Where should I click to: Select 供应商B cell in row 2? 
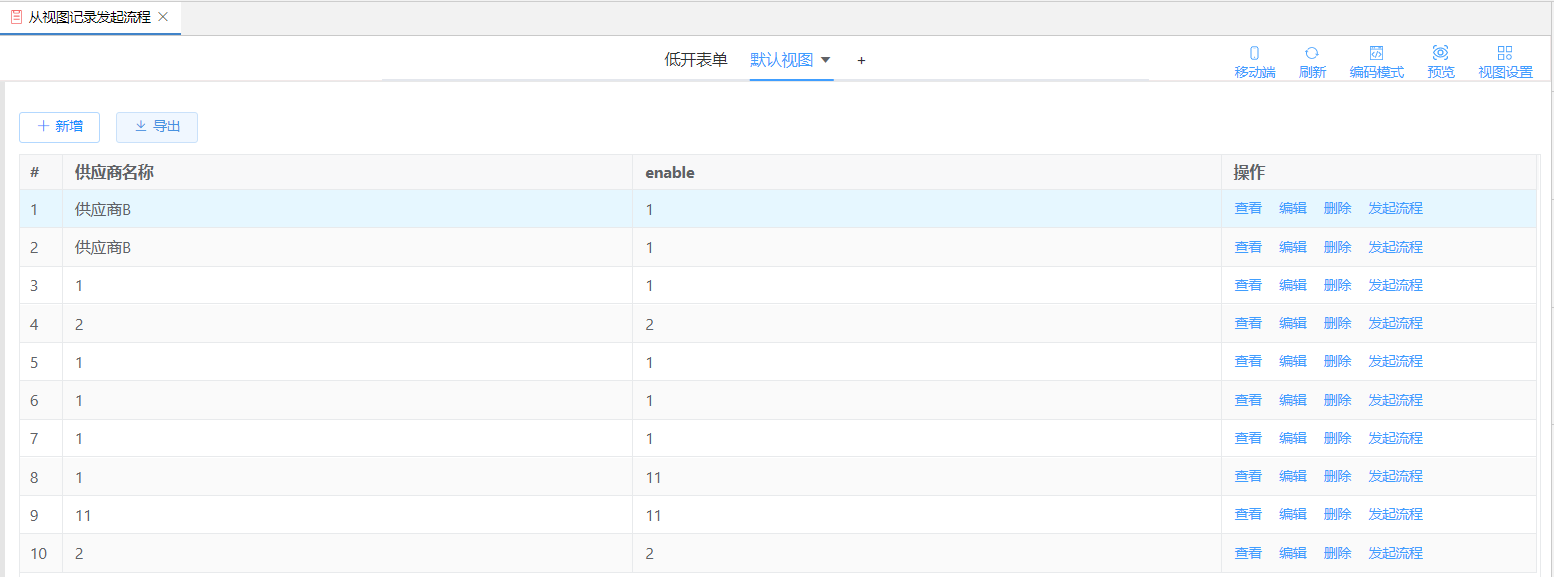pyautogui.click(x=103, y=247)
